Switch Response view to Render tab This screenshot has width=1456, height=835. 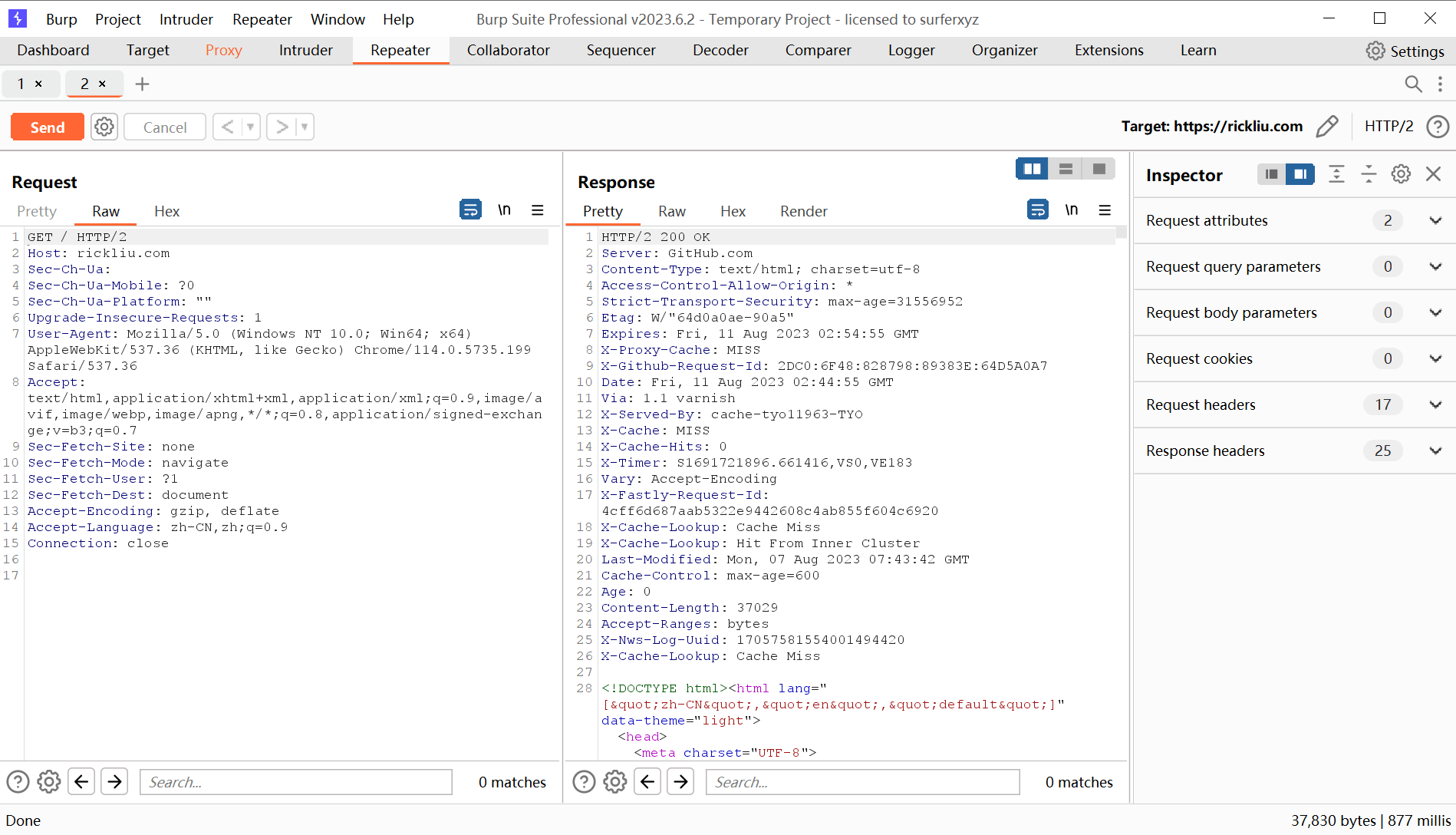(803, 212)
